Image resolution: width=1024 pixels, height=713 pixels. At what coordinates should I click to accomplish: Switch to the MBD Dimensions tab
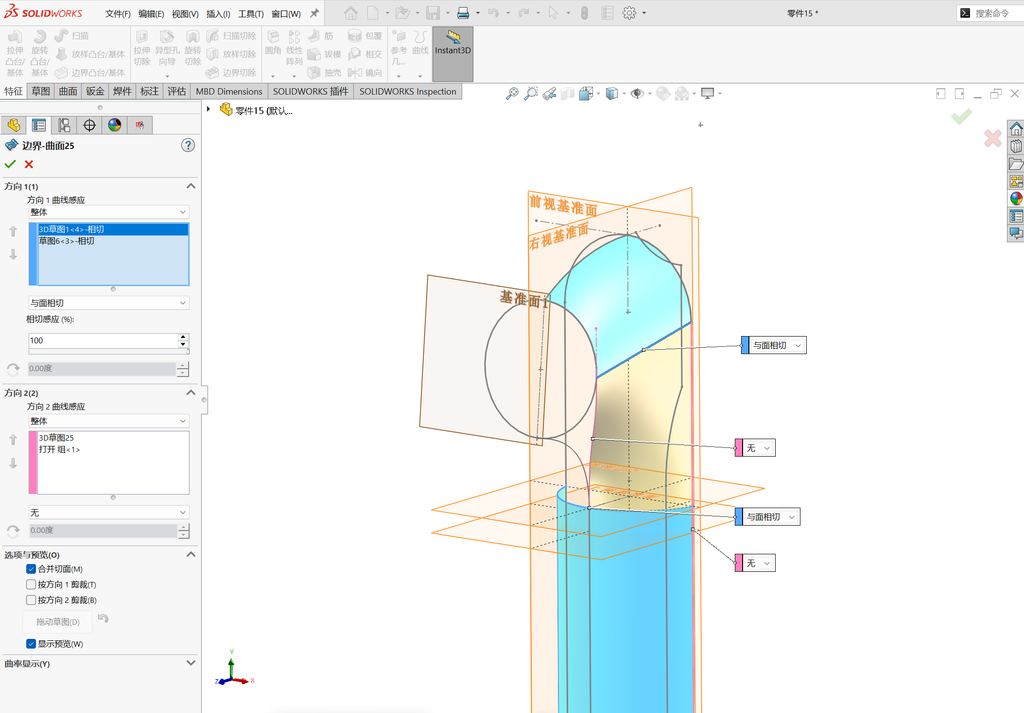point(229,91)
